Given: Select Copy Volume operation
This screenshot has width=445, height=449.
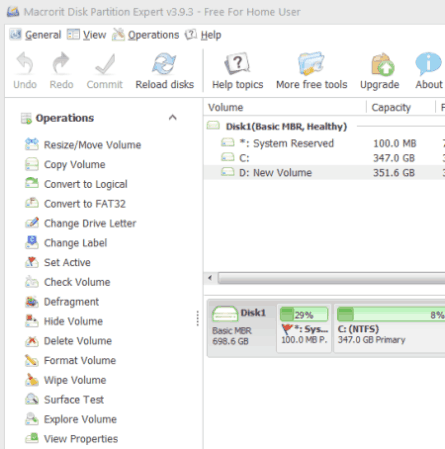Looking at the screenshot, I should pos(65,164).
